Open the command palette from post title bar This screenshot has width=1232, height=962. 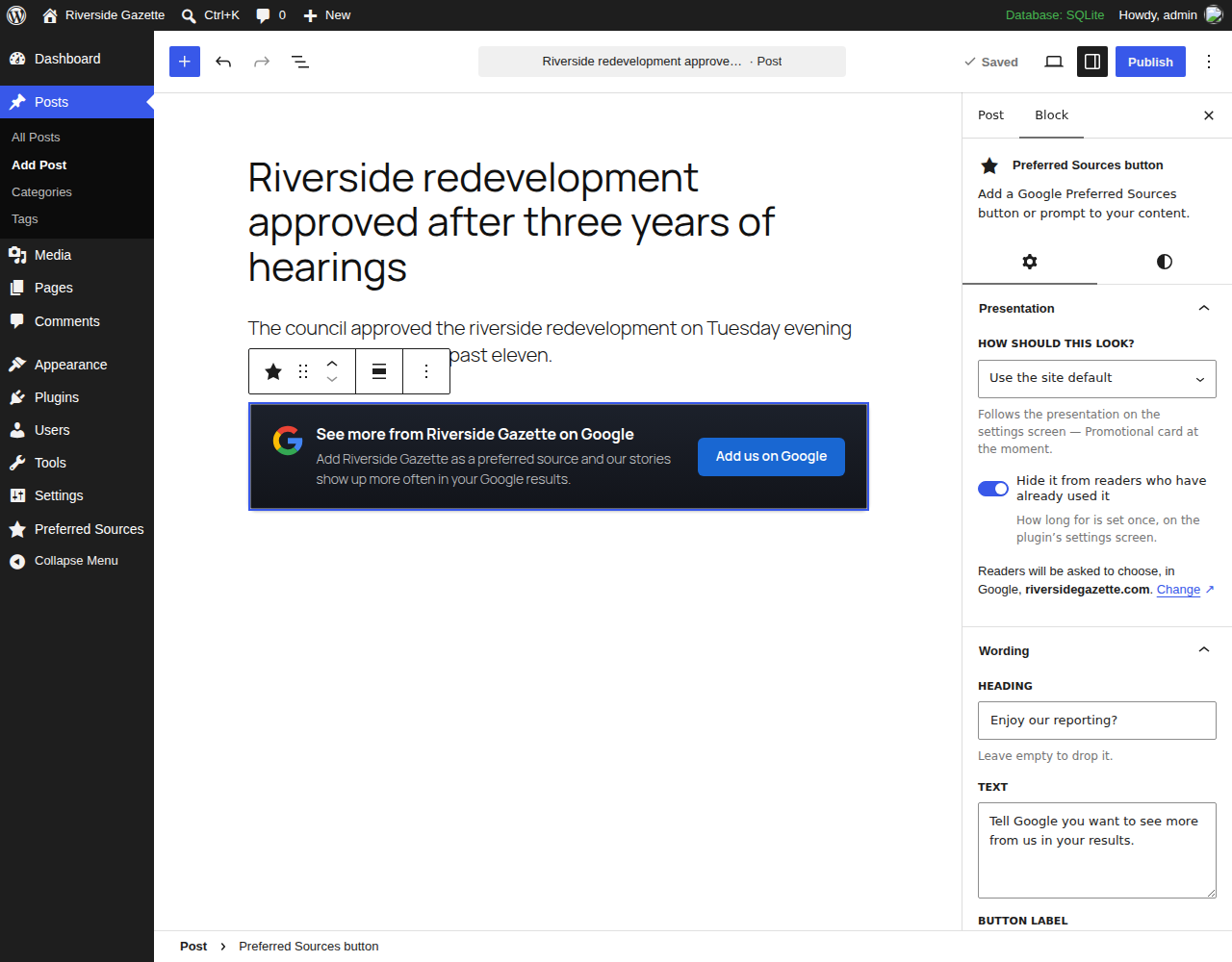click(662, 62)
